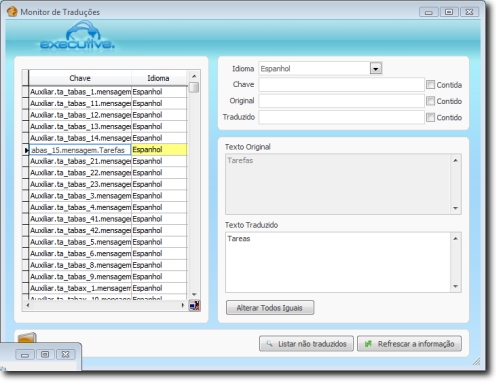This screenshot has height=383, width=496.
Task: Click the Idioma column header in grid
Action: click(x=159, y=78)
